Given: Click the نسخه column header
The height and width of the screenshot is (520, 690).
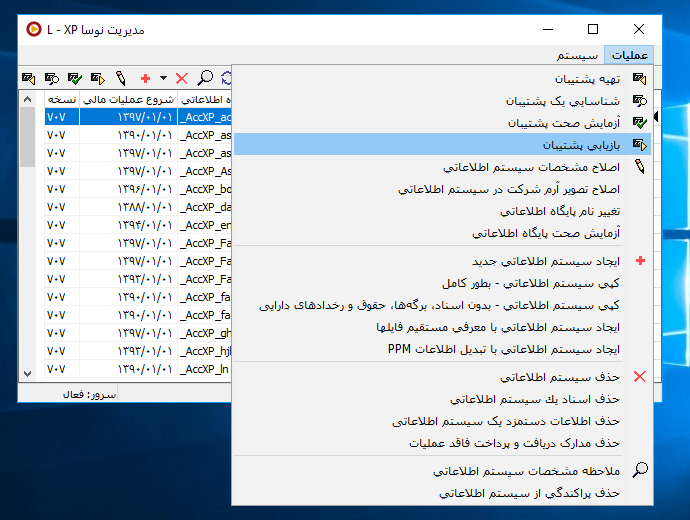Looking at the screenshot, I should [x=62, y=100].
